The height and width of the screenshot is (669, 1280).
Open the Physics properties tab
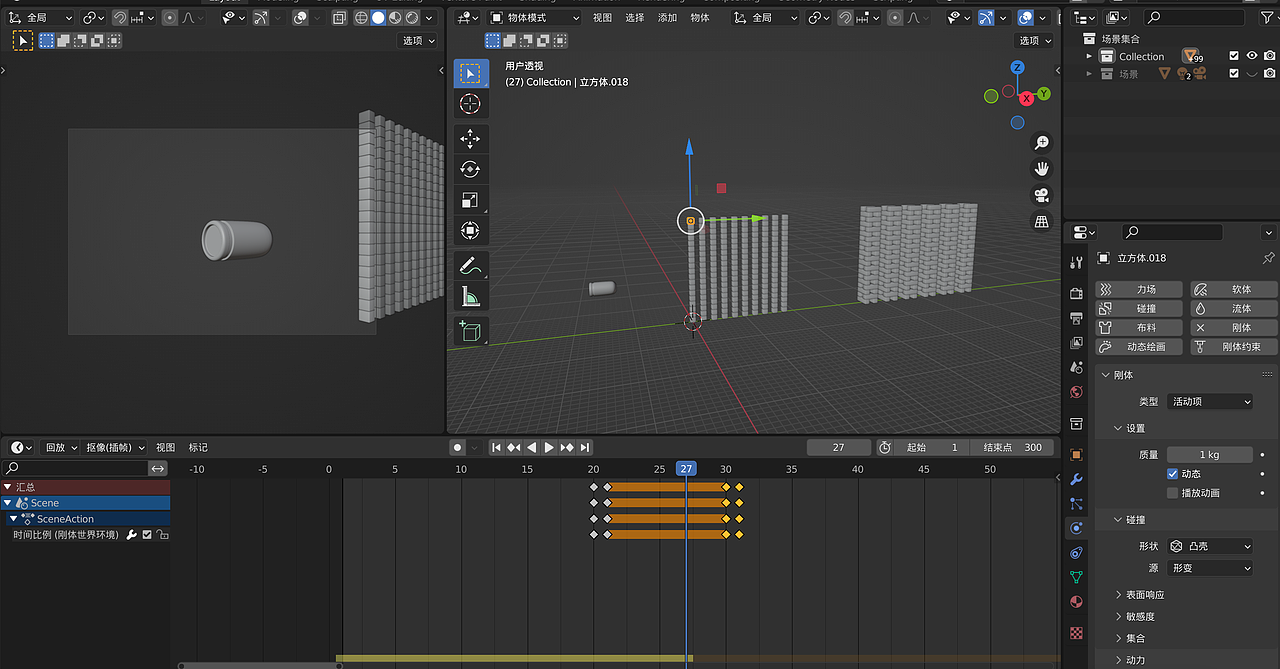coord(1076,528)
